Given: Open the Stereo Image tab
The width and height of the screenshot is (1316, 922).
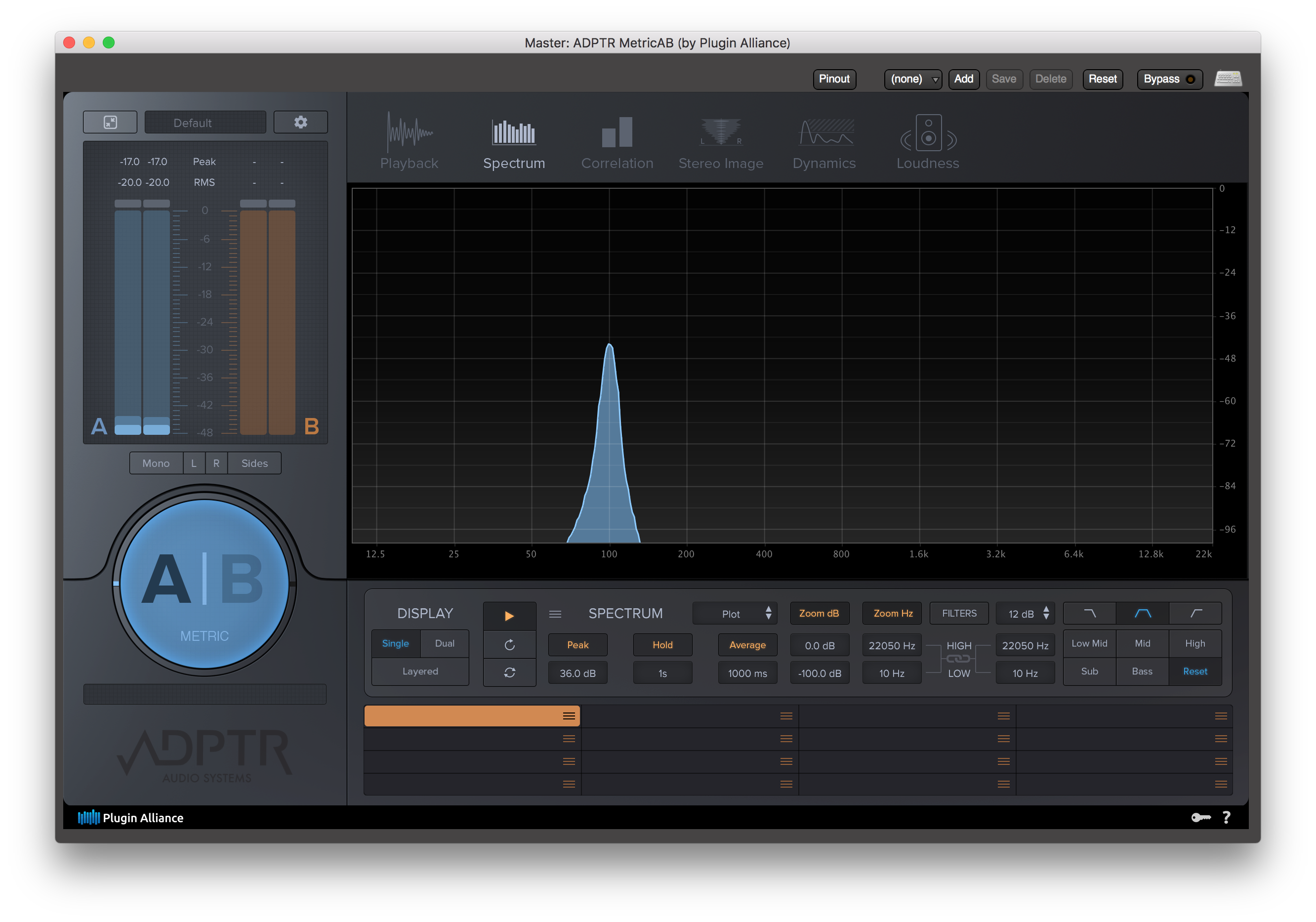Looking at the screenshot, I should pyautogui.click(x=721, y=143).
